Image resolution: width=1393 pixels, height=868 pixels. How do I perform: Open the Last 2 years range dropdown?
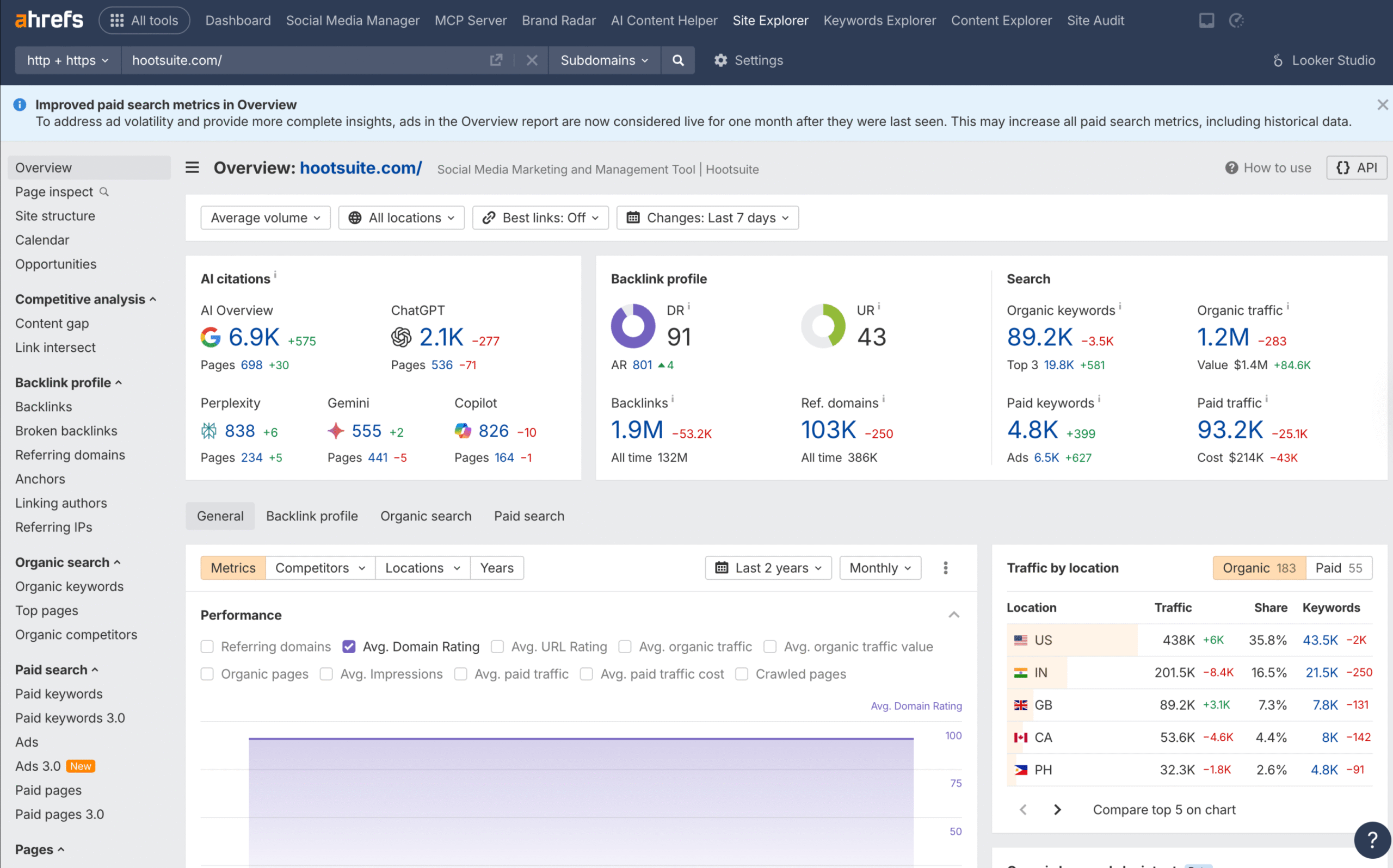(768, 568)
